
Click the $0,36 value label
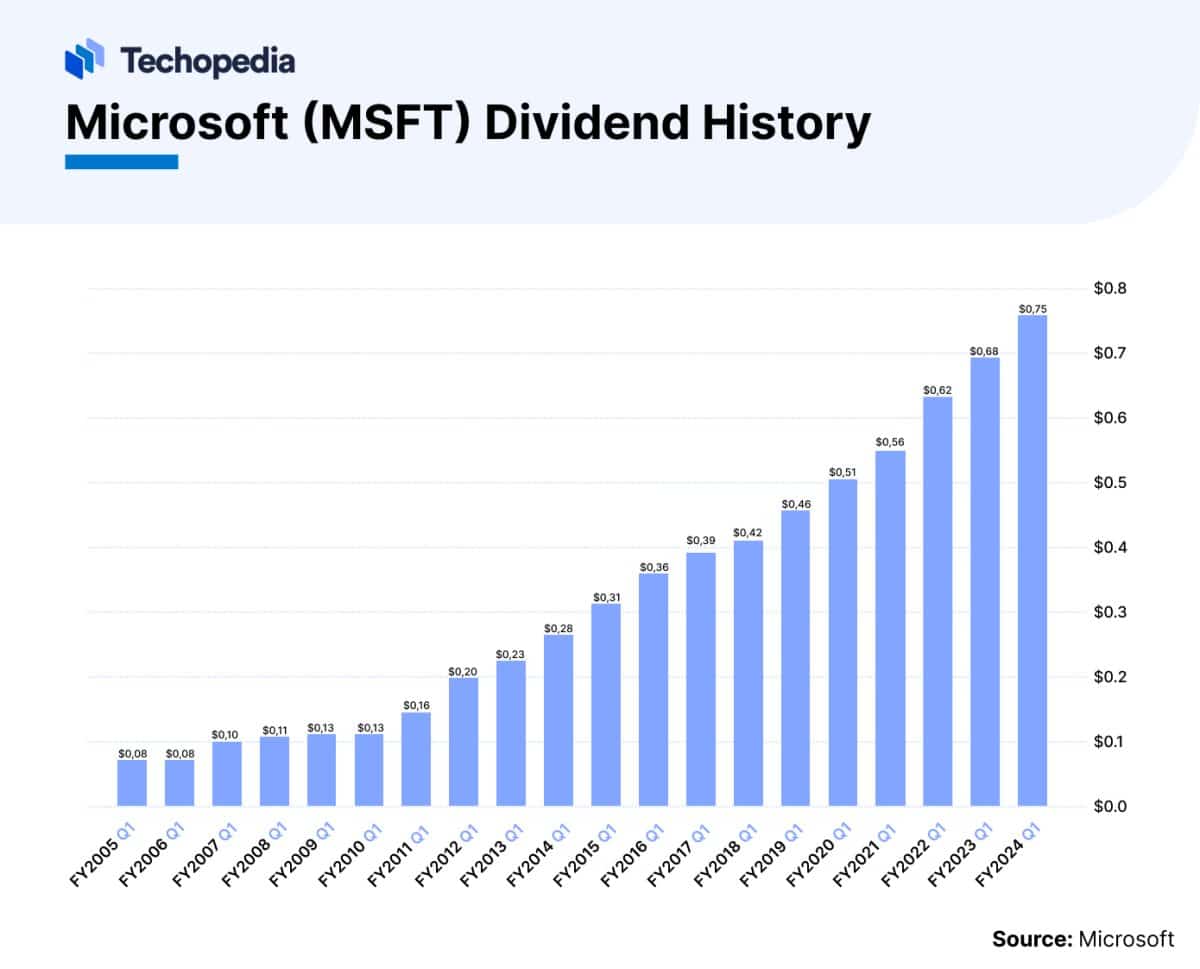(x=653, y=567)
